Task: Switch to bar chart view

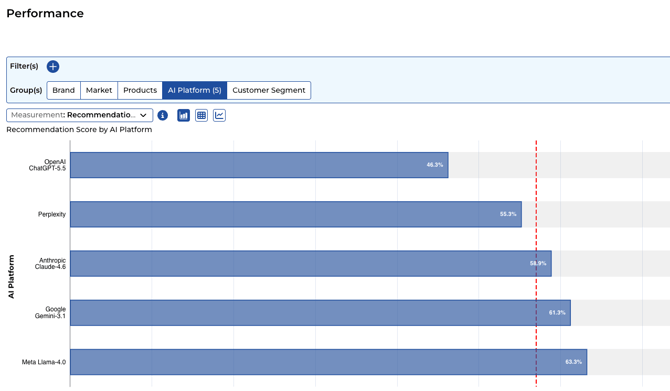Action: [183, 115]
